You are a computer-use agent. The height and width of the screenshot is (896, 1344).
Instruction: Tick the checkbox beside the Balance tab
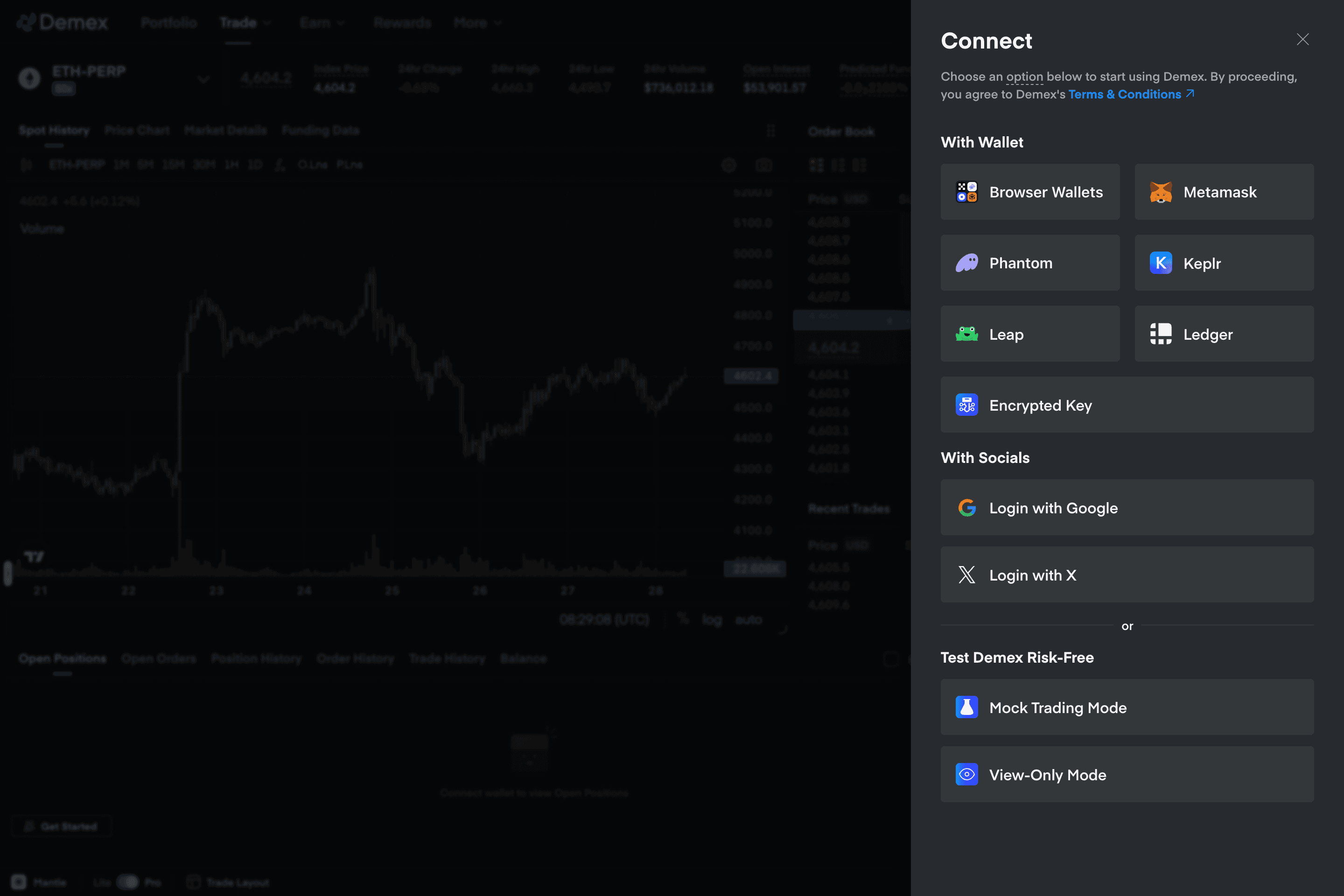pyautogui.click(x=891, y=658)
